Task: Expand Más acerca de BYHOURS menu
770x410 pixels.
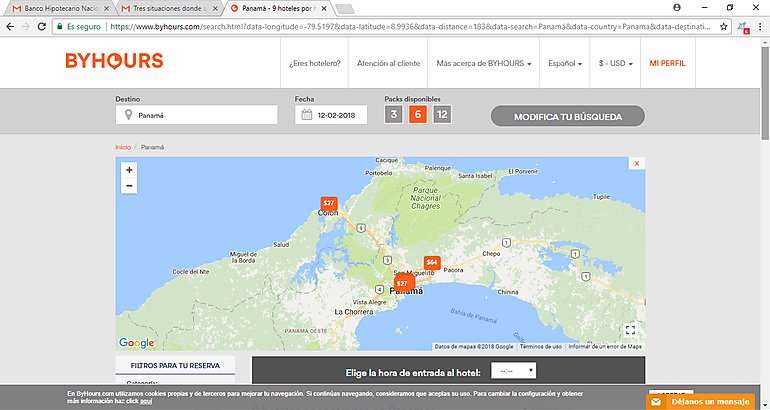Action: [484, 63]
